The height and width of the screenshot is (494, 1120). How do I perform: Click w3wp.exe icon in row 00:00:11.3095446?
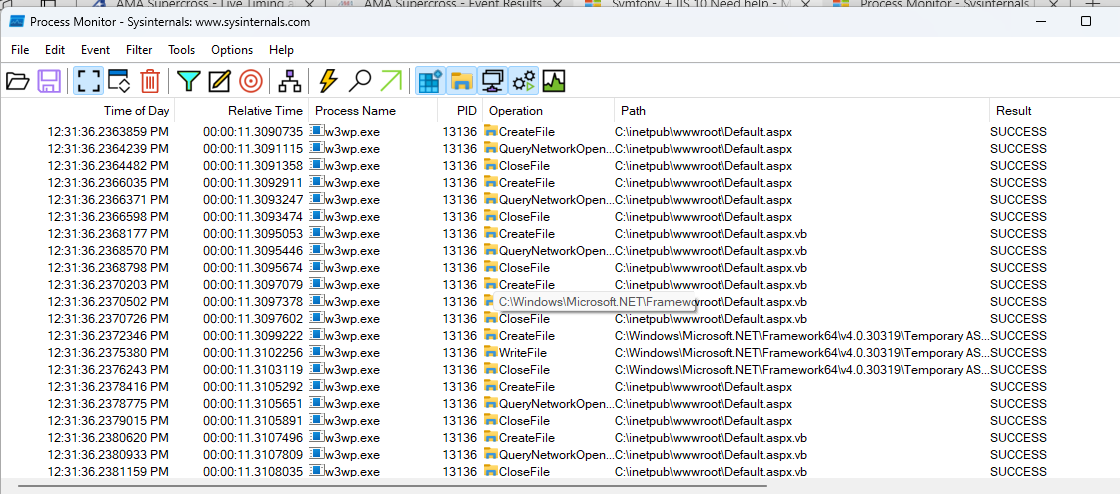pyautogui.click(x=316, y=251)
